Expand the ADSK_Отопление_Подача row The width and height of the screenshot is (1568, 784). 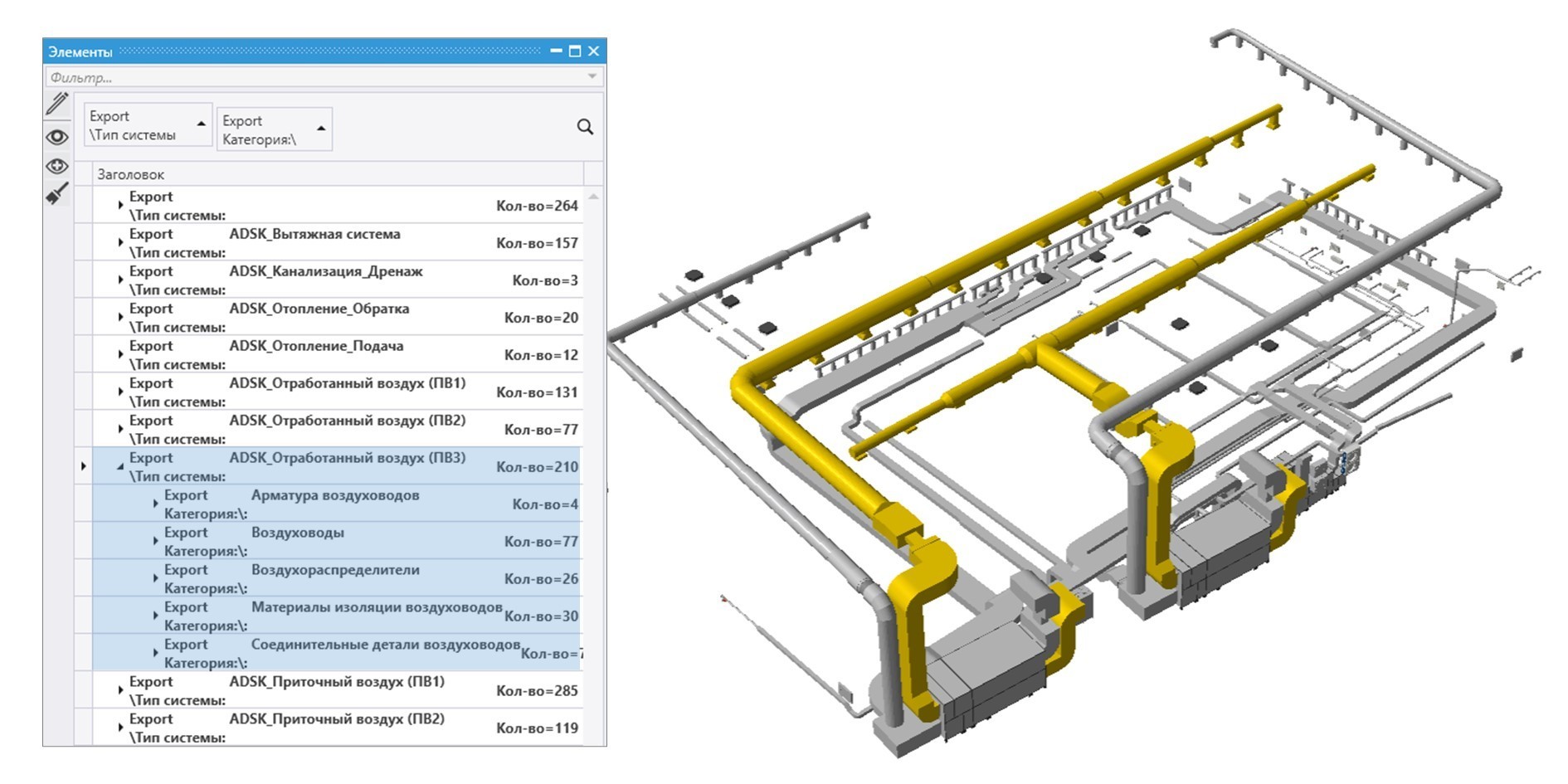tap(120, 354)
